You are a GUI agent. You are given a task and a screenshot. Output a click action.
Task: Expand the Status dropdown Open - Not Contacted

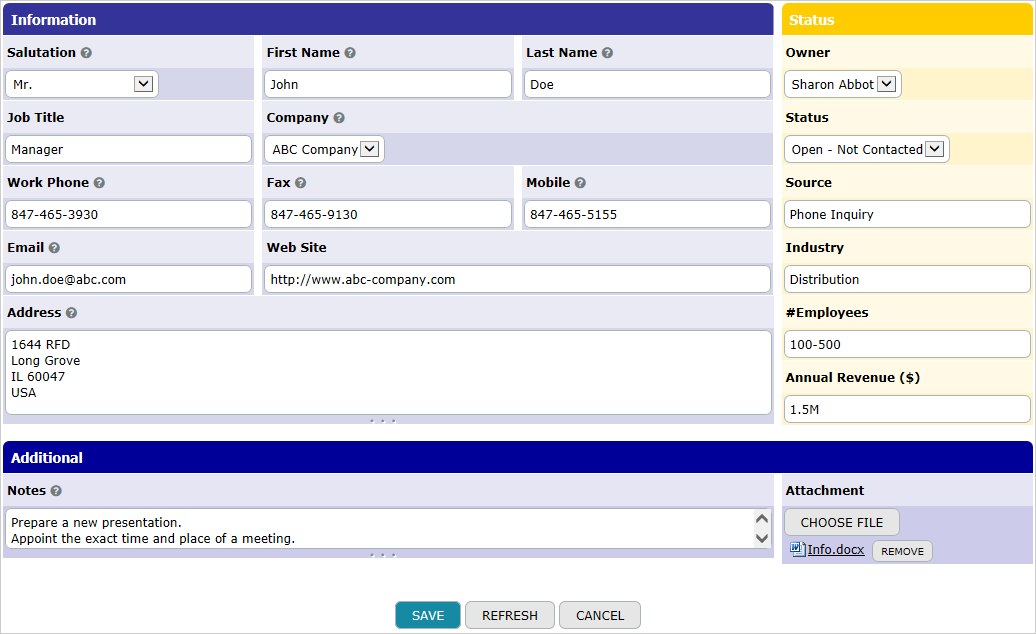click(x=867, y=149)
